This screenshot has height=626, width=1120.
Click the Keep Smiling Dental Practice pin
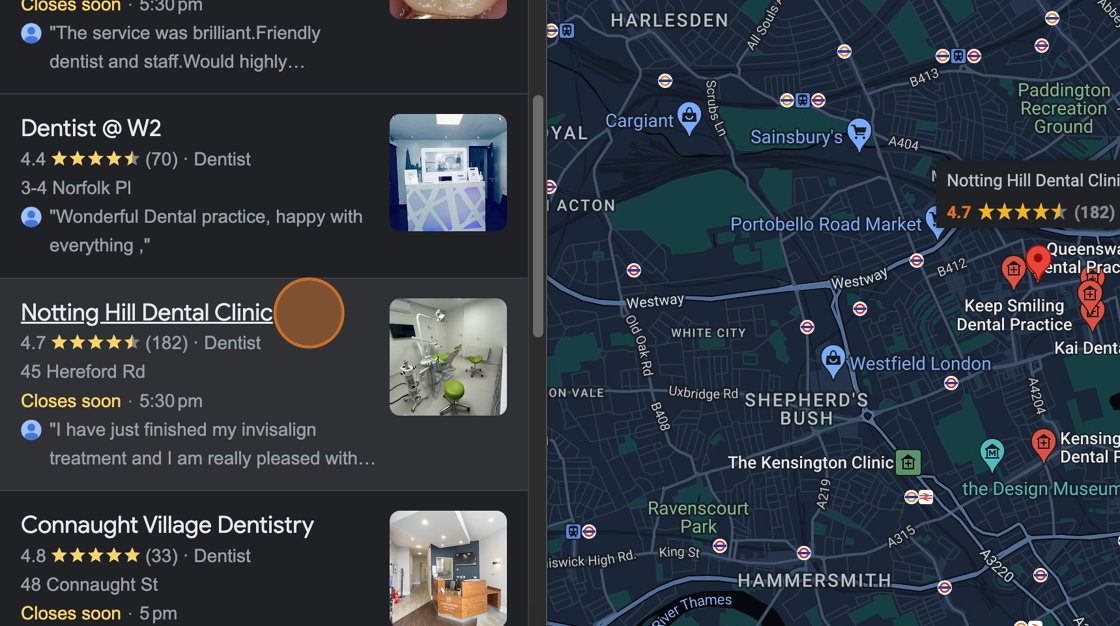point(1013,272)
